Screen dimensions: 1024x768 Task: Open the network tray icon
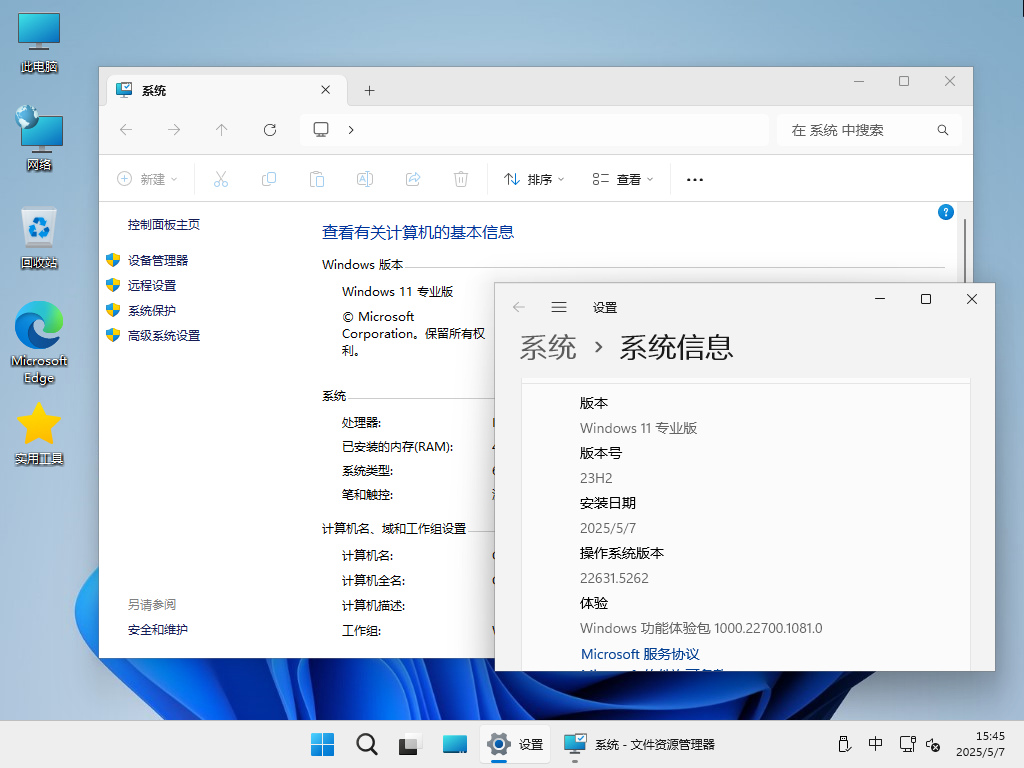click(906, 744)
